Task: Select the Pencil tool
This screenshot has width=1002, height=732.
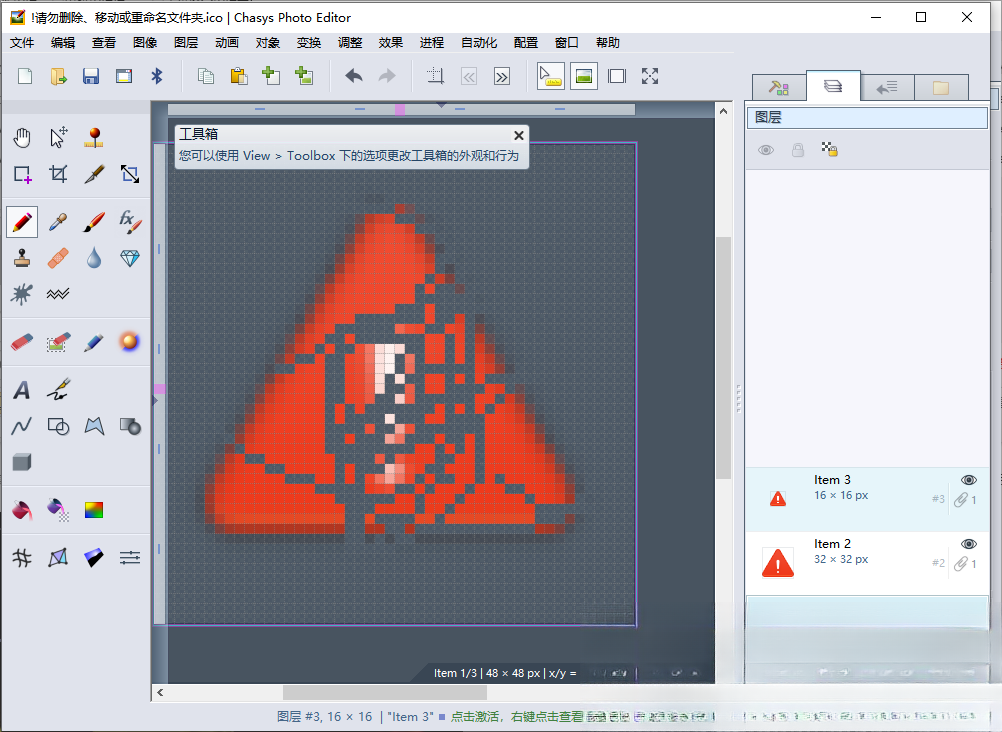Action: (22, 222)
